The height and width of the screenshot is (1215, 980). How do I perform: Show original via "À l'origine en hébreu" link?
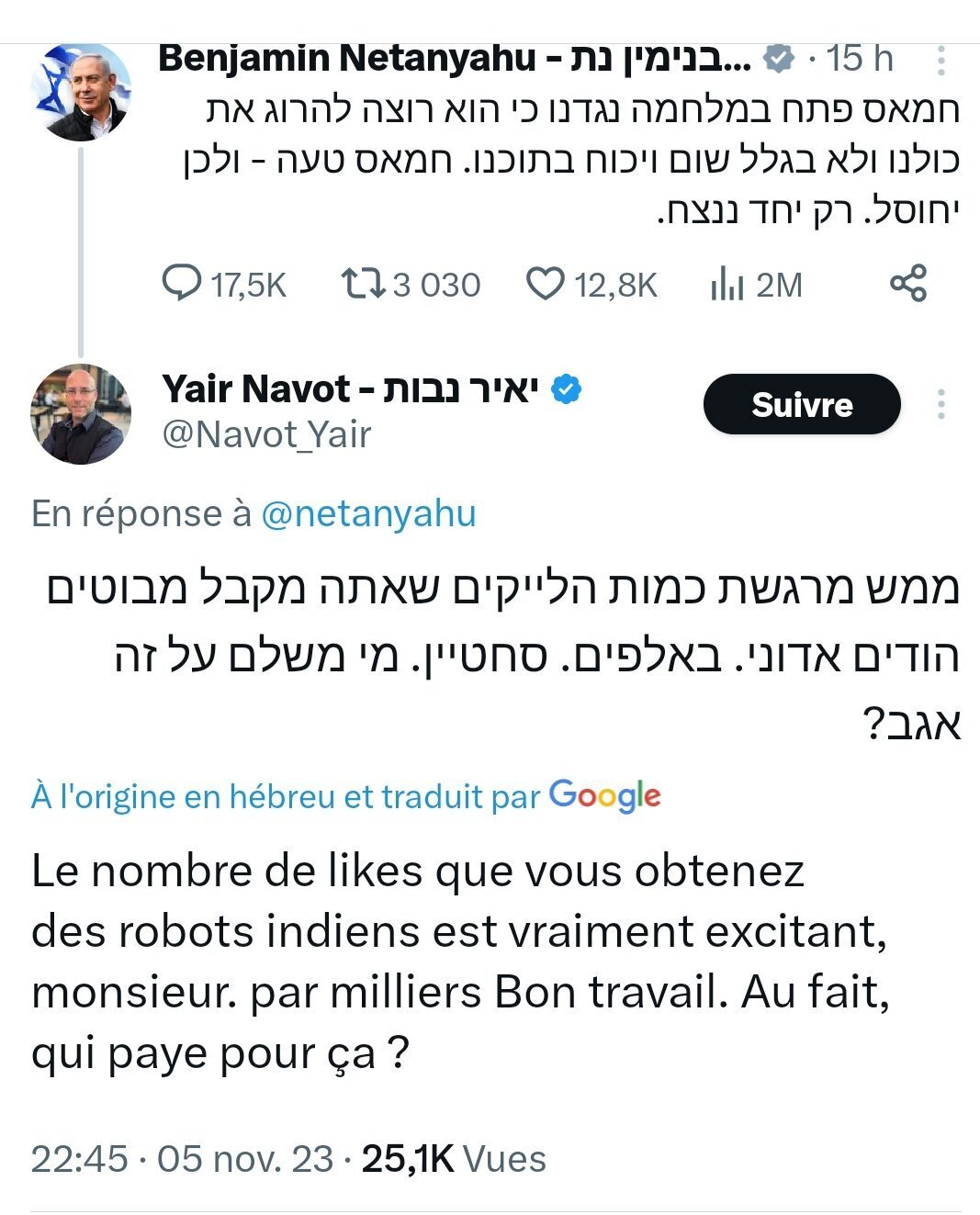tap(286, 795)
